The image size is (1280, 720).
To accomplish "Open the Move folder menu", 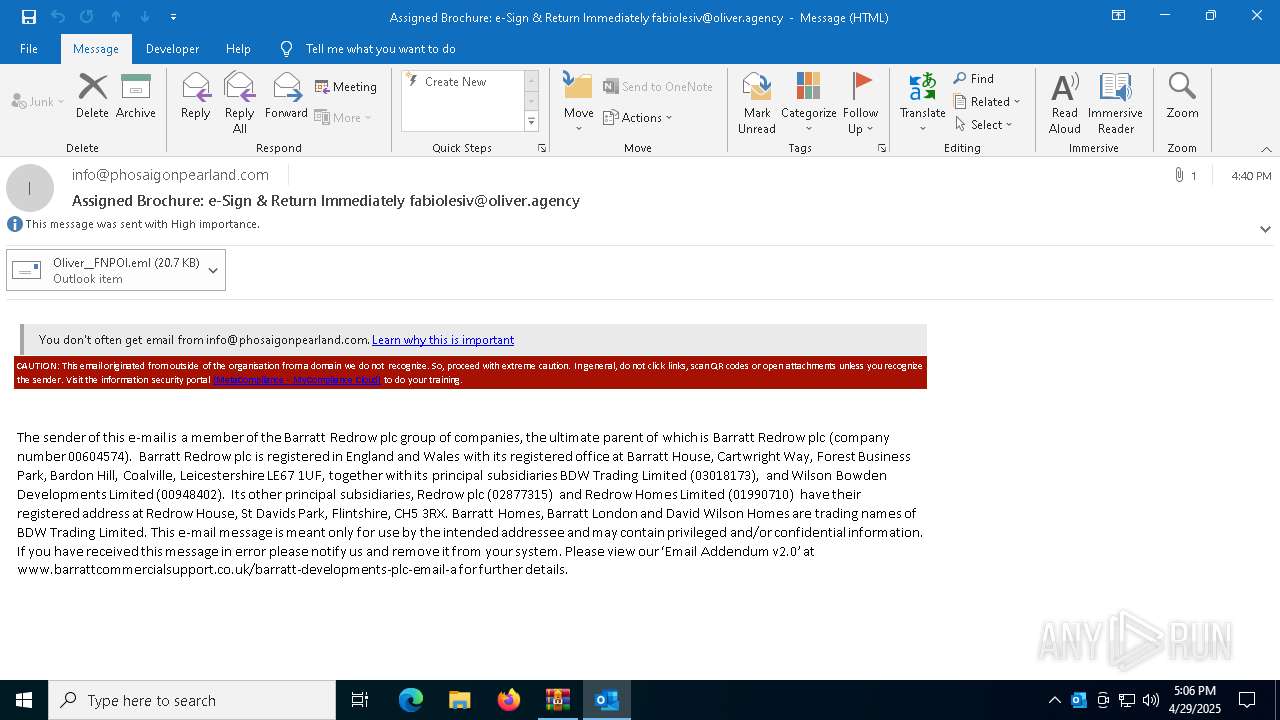I will click(x=579, y=103).
